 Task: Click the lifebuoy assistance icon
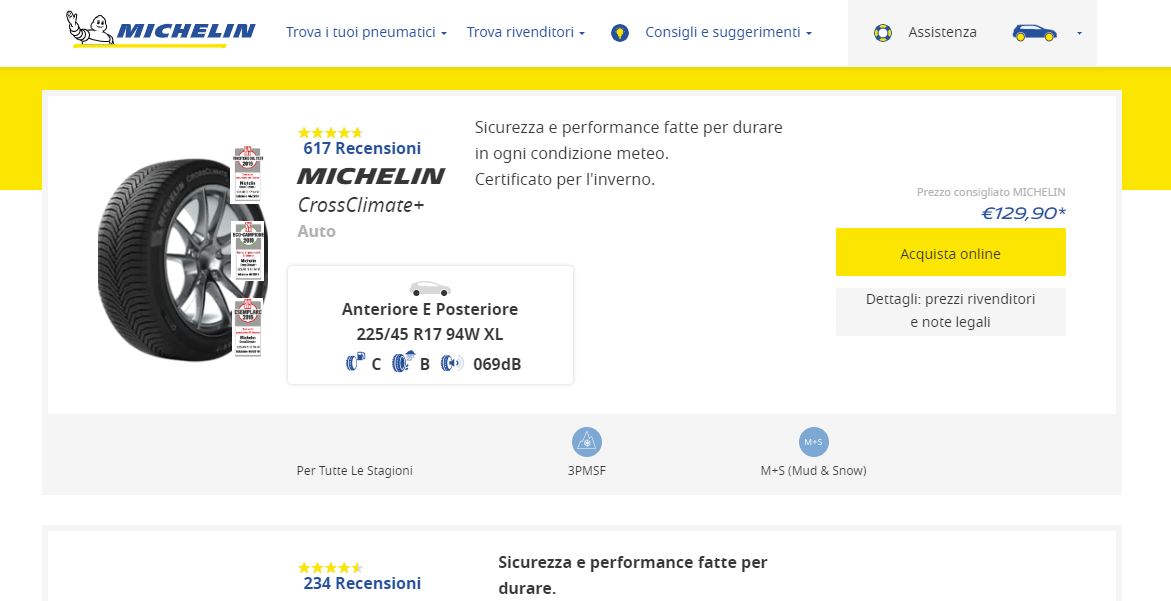pyautogui.click(x=882, y=33)
